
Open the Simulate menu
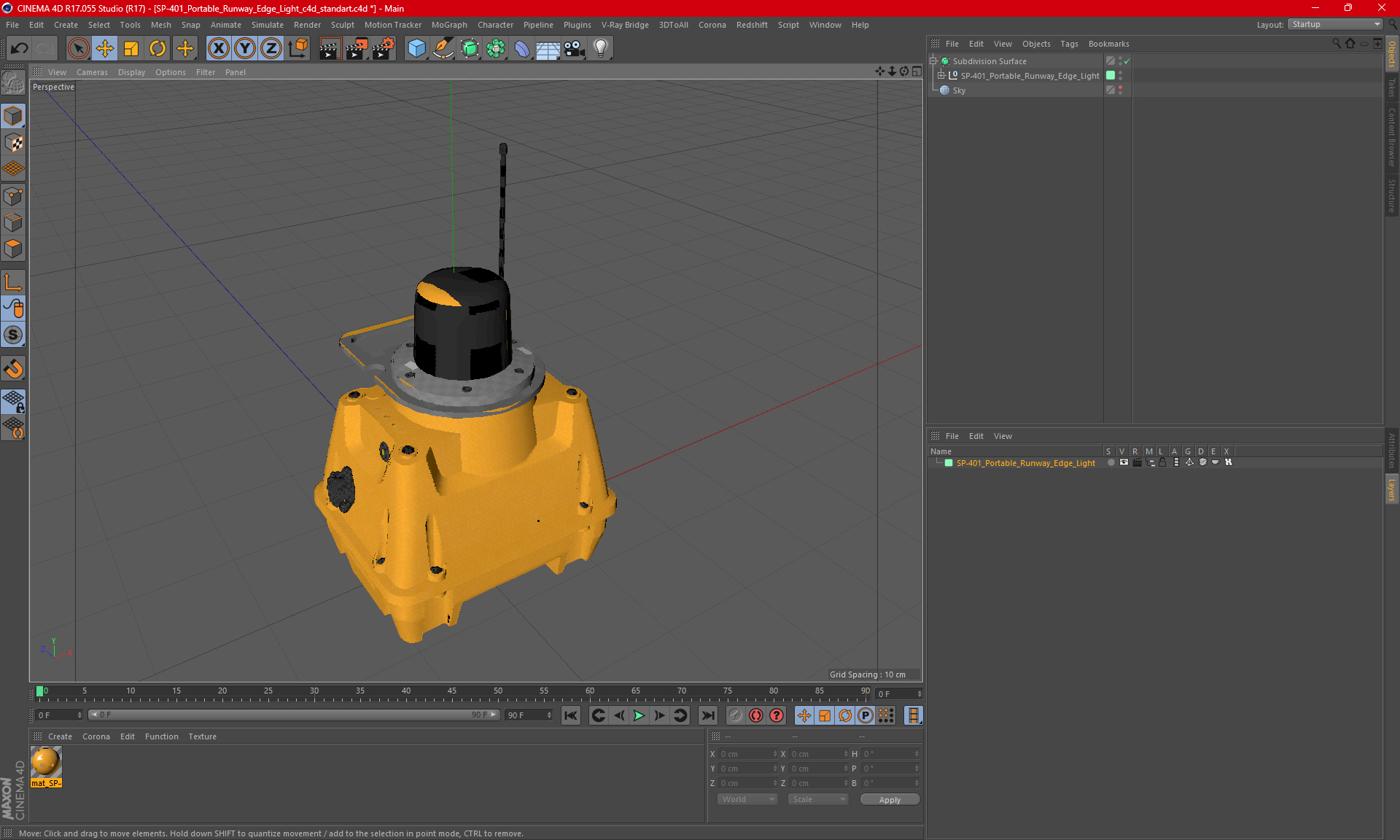[x=268, y=25]
